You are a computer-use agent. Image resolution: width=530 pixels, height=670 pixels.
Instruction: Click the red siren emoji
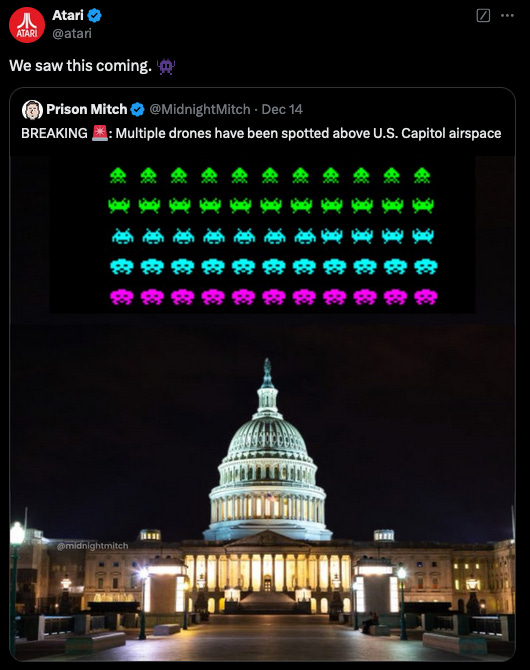click(x=100, y=133)
